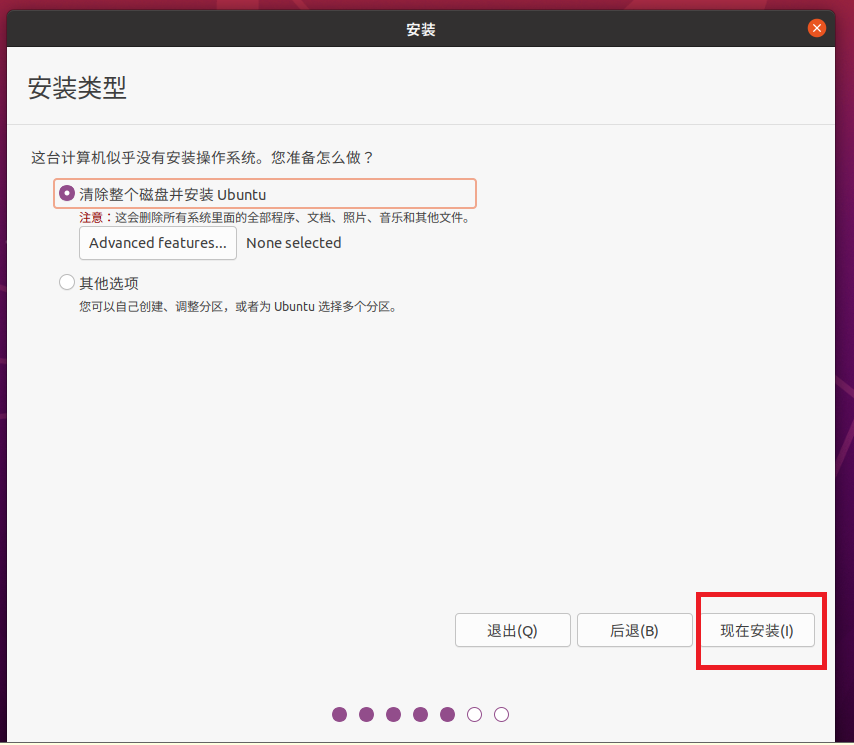Viewport: 854px width, 745px height.
Task: Close the installer with the orange X button
Action: pyautogui.click(x=817, y=29)
